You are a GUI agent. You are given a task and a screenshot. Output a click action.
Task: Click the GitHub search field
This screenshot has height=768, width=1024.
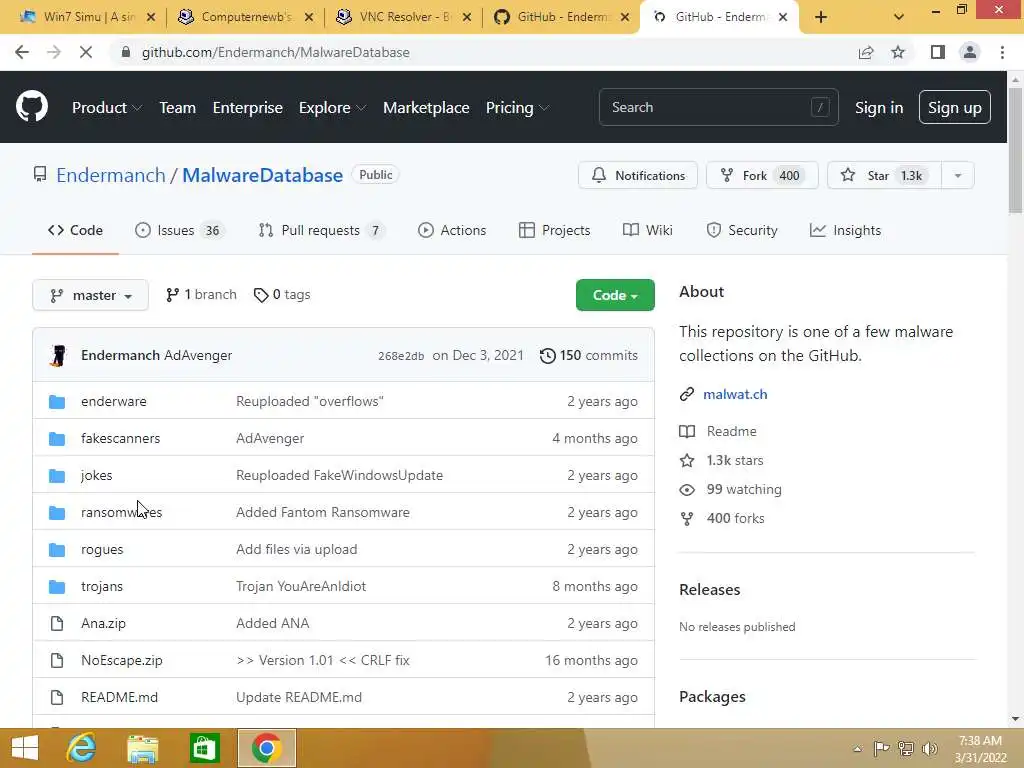coord(718,107)
